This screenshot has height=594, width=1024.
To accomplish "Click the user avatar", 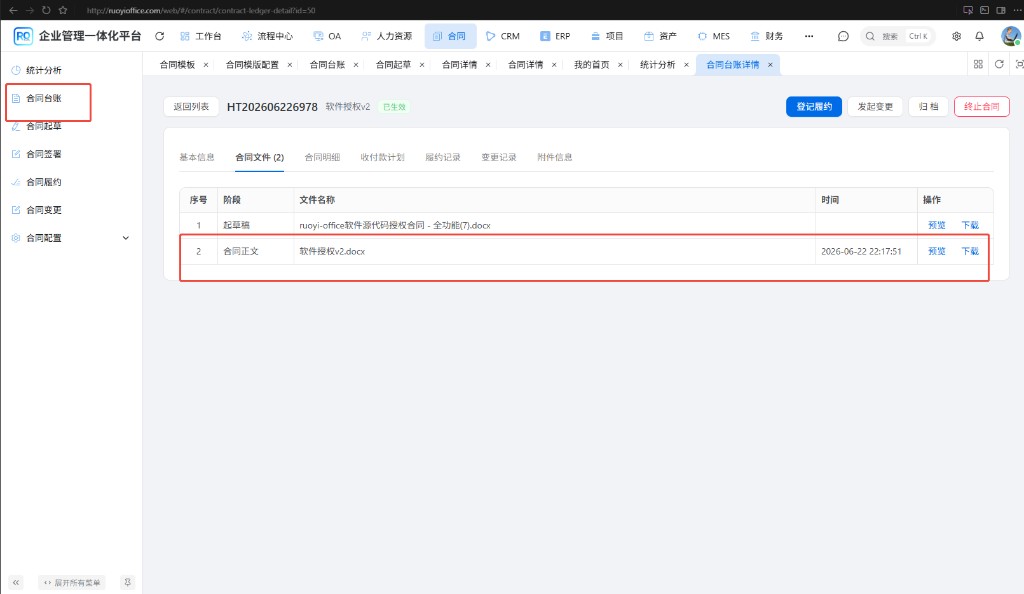I will click(x=1011, y=36).
